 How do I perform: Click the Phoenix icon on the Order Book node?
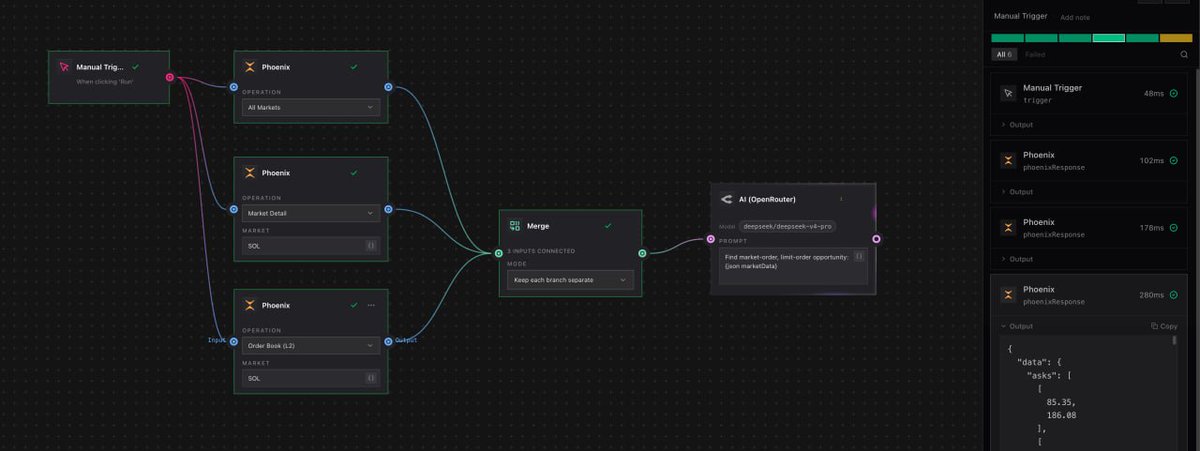coord(250,305)
